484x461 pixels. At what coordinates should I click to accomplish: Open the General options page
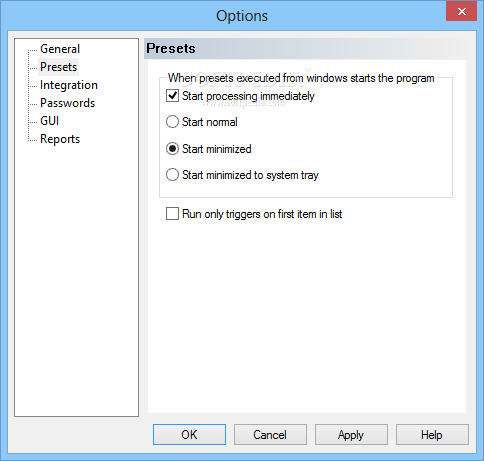[60, 49]
